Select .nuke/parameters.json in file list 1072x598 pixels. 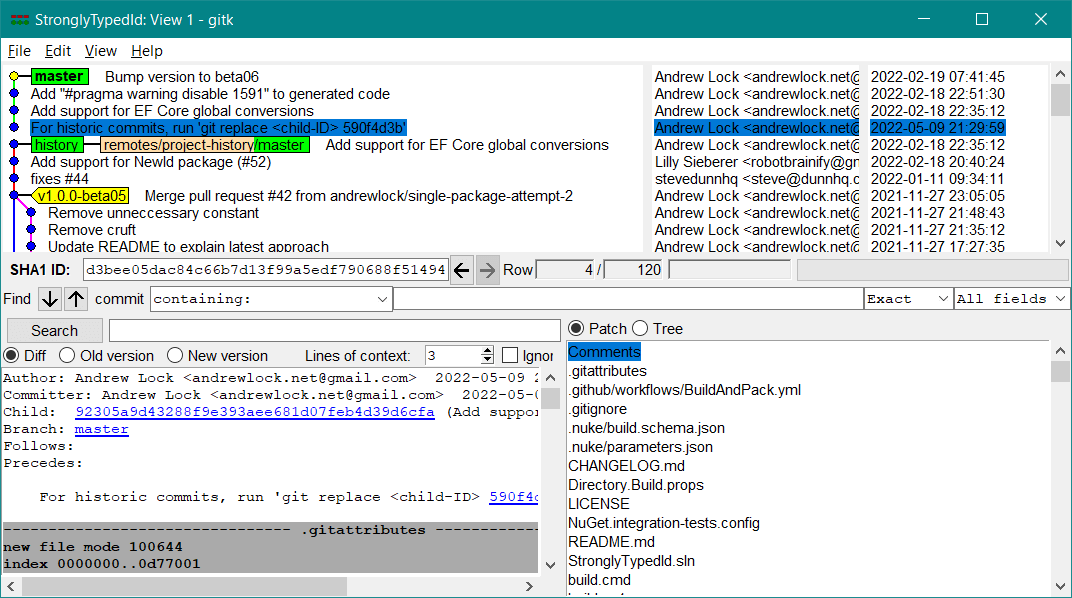641,447
